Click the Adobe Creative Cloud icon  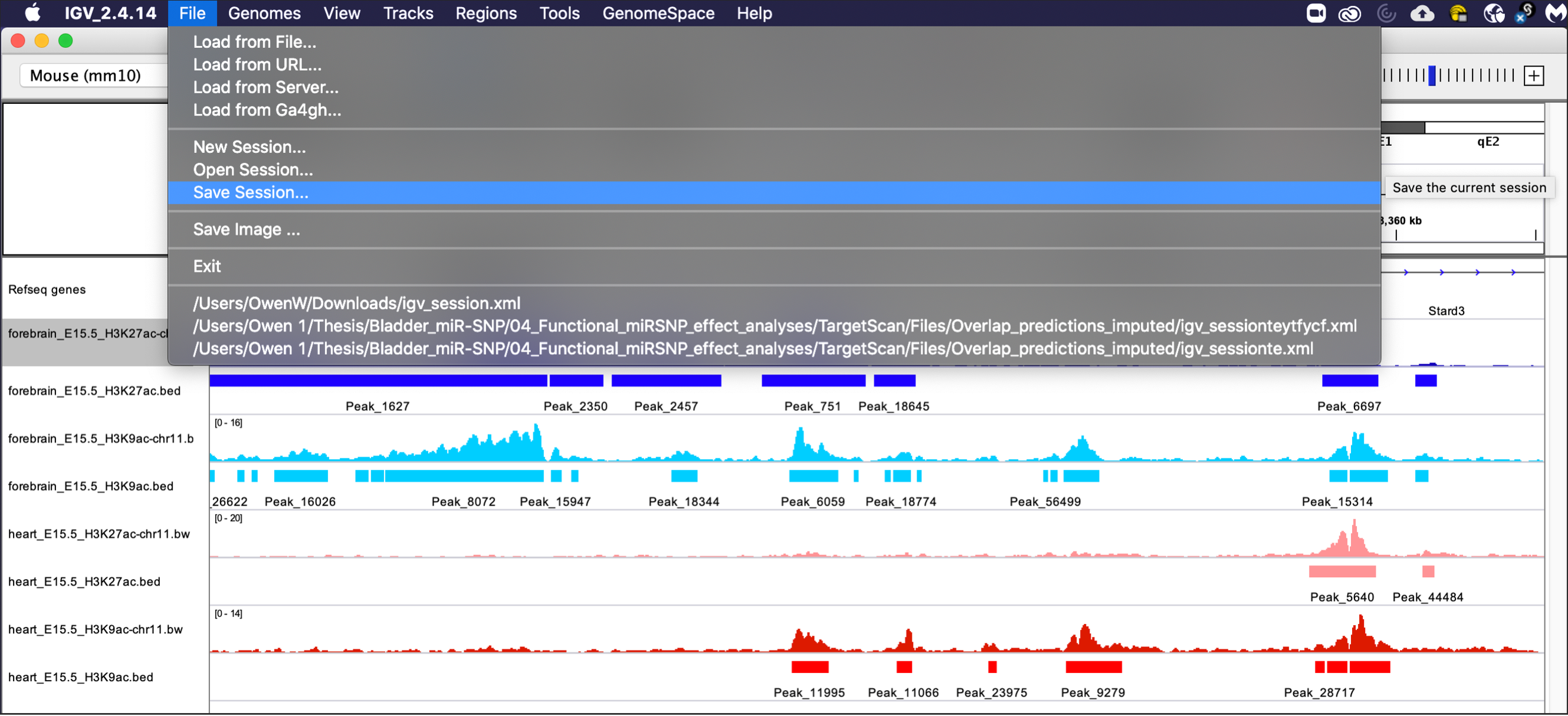(1350, 13)
